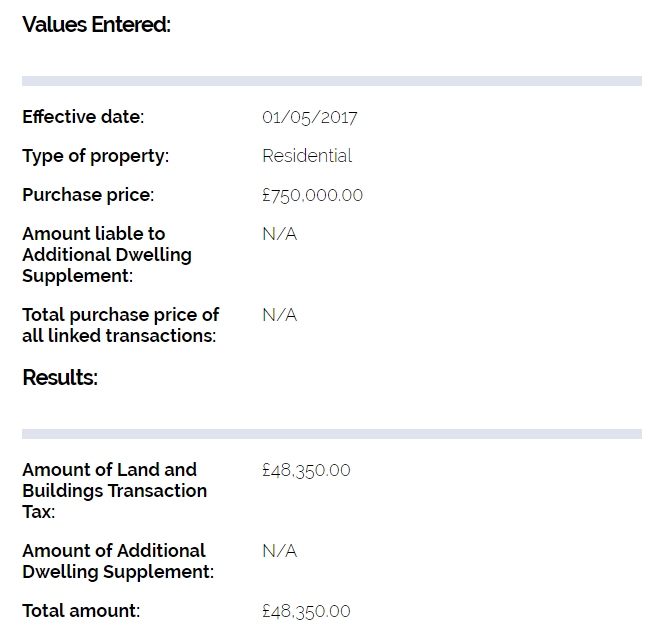The image size is (660, 630).
Task: Click the "Residential" property type value
Action: tap(307, 156)
